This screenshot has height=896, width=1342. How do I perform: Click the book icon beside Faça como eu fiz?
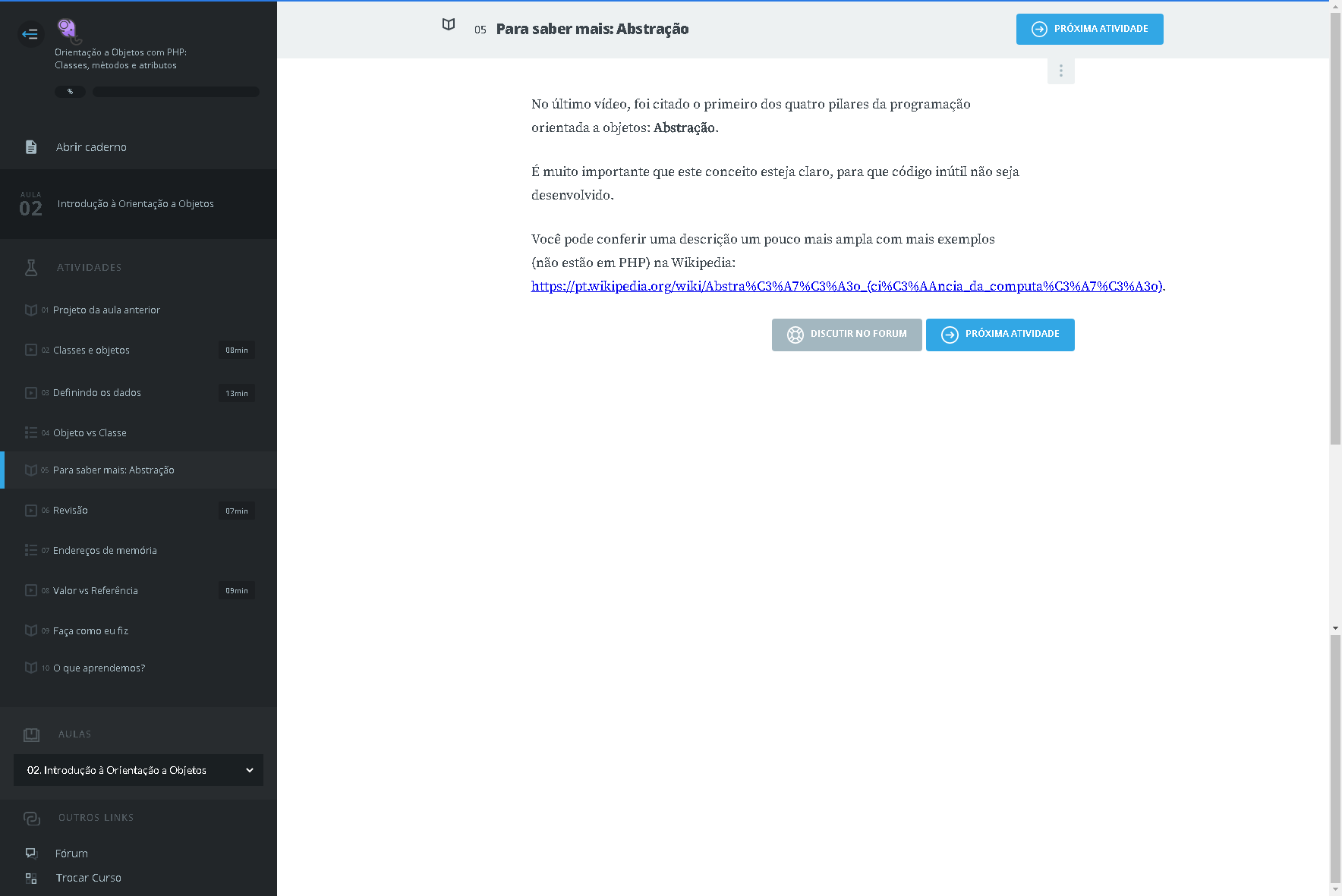coord(31,630)
